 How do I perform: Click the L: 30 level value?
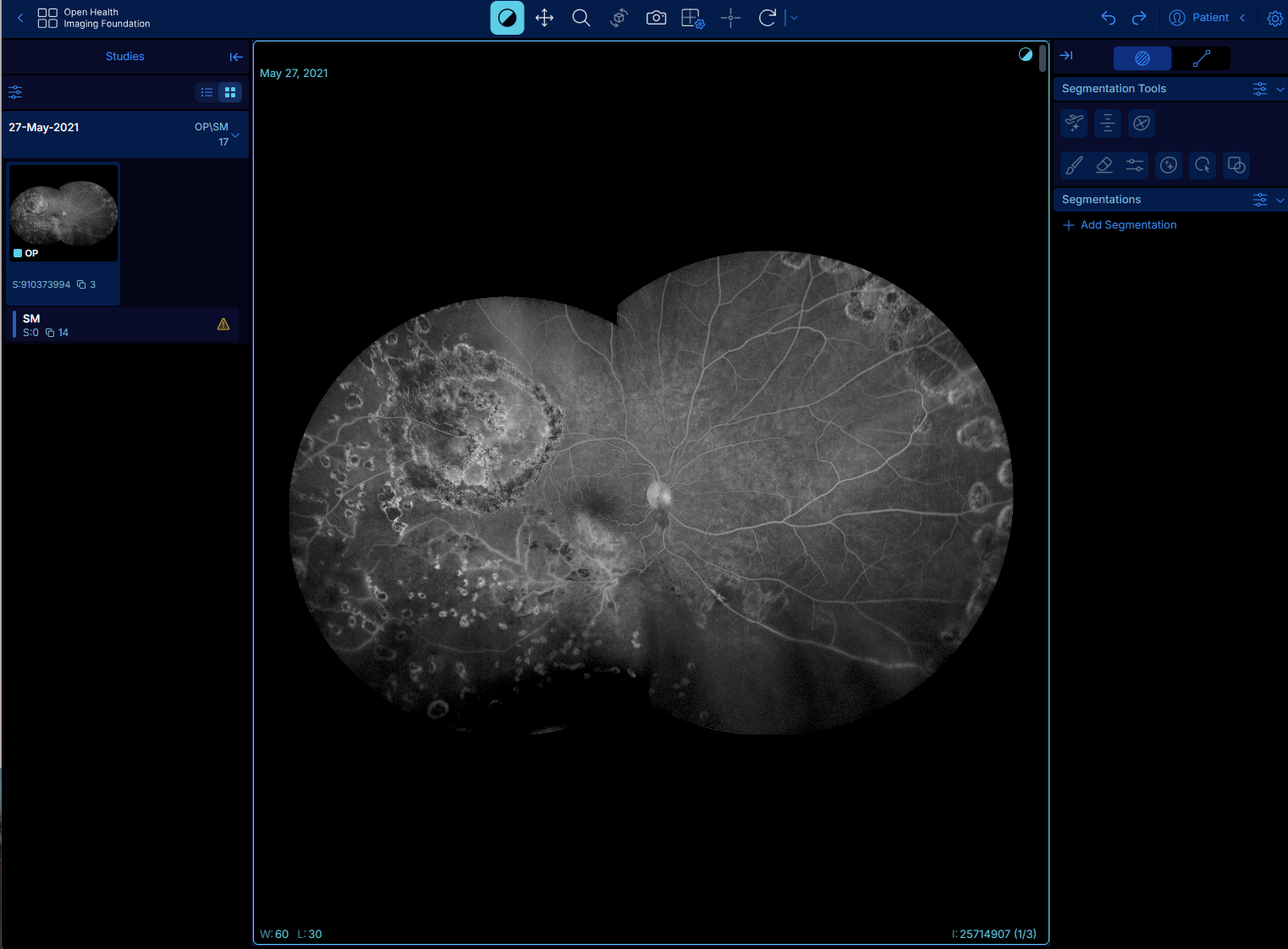(x=310, y=935)
